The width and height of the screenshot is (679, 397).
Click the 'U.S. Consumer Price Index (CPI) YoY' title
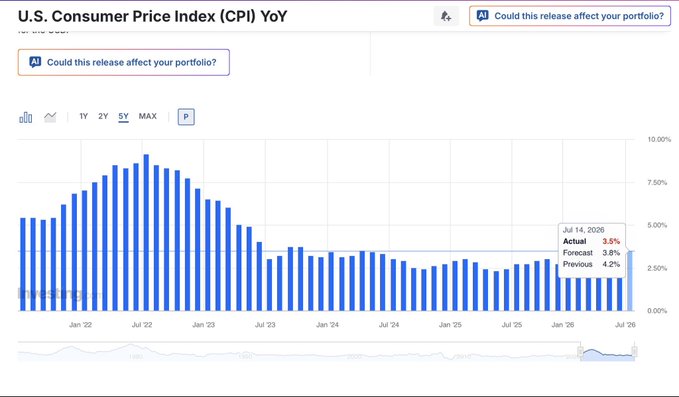tap(152, 16)
